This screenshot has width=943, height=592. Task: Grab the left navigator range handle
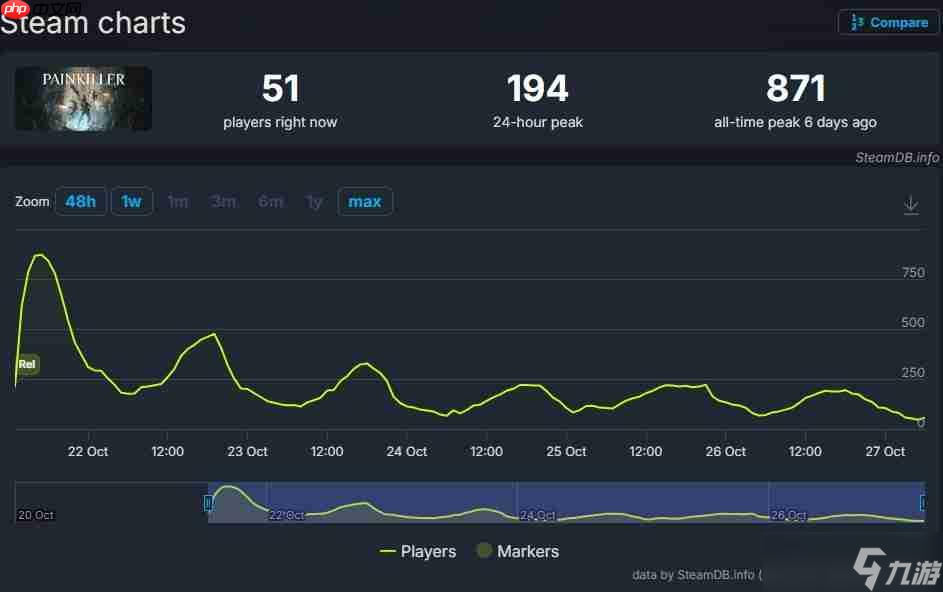click(x=208, y=503)
